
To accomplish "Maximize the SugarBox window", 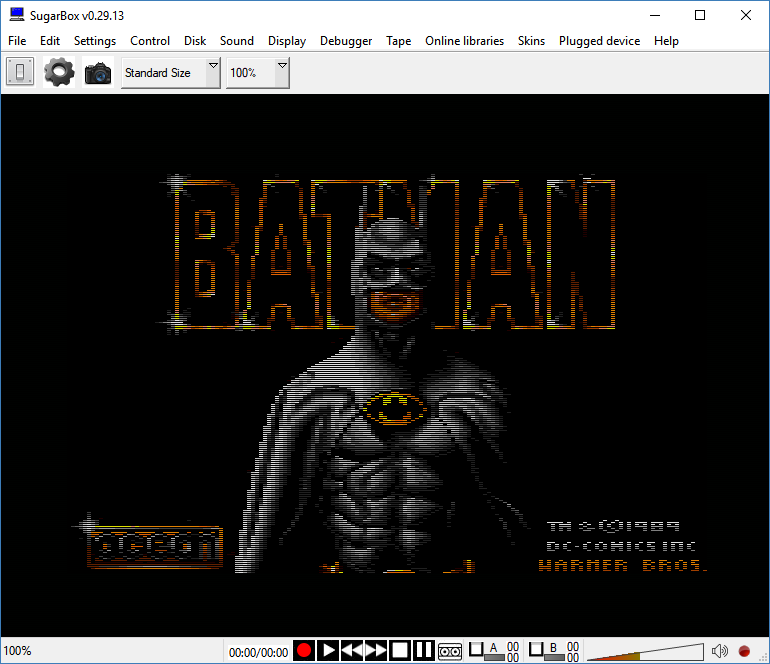I will tap(700, 15).
